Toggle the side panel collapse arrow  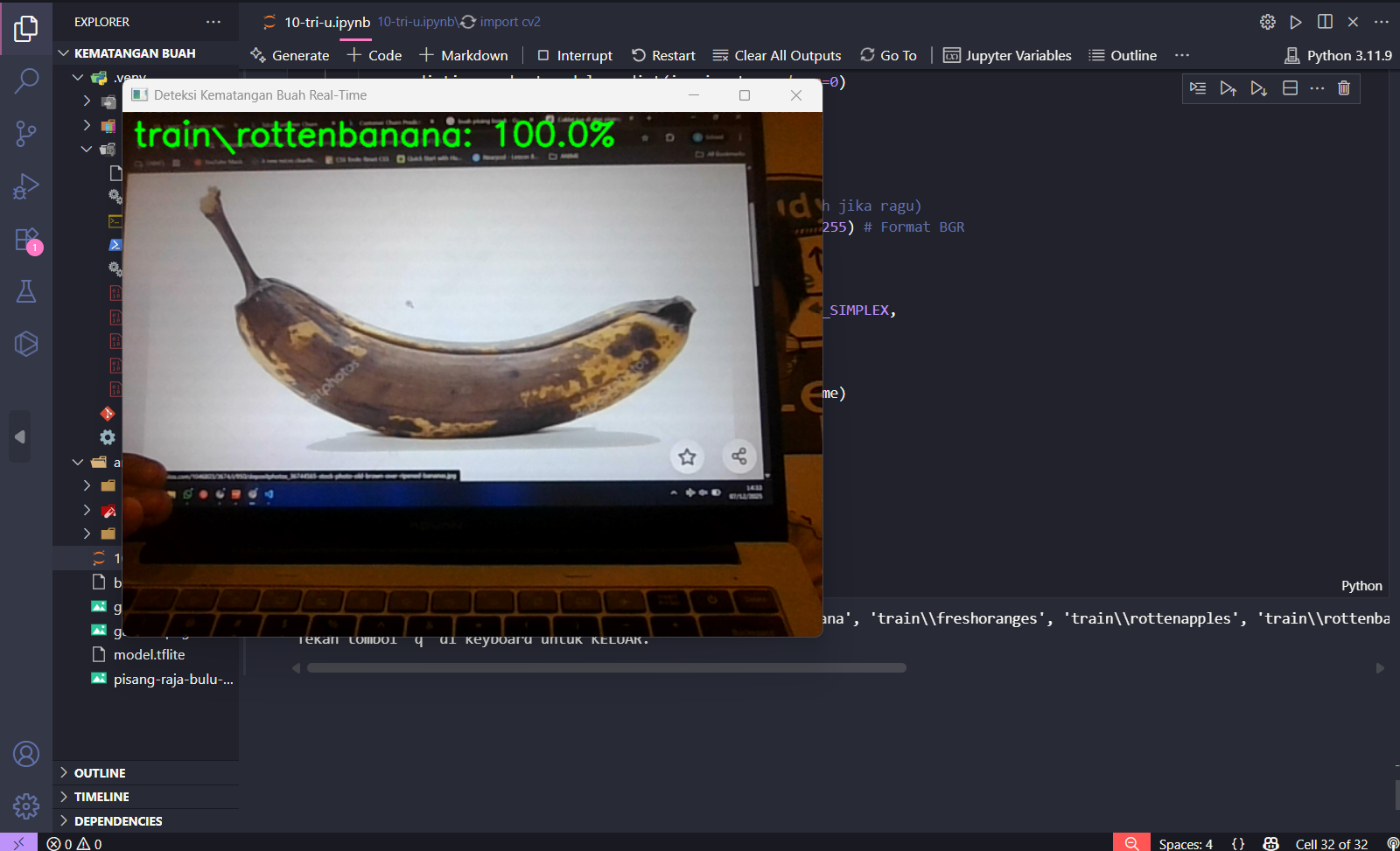click(x=20, y=436)
